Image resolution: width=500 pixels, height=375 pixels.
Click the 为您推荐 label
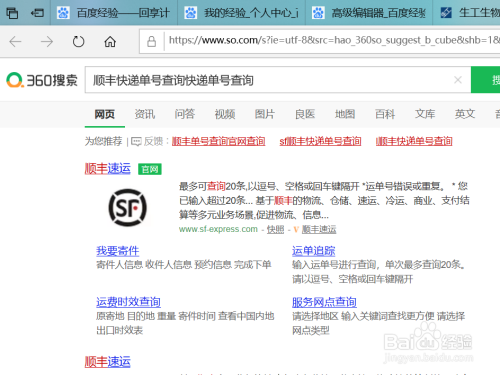click(x=103, y=141)
